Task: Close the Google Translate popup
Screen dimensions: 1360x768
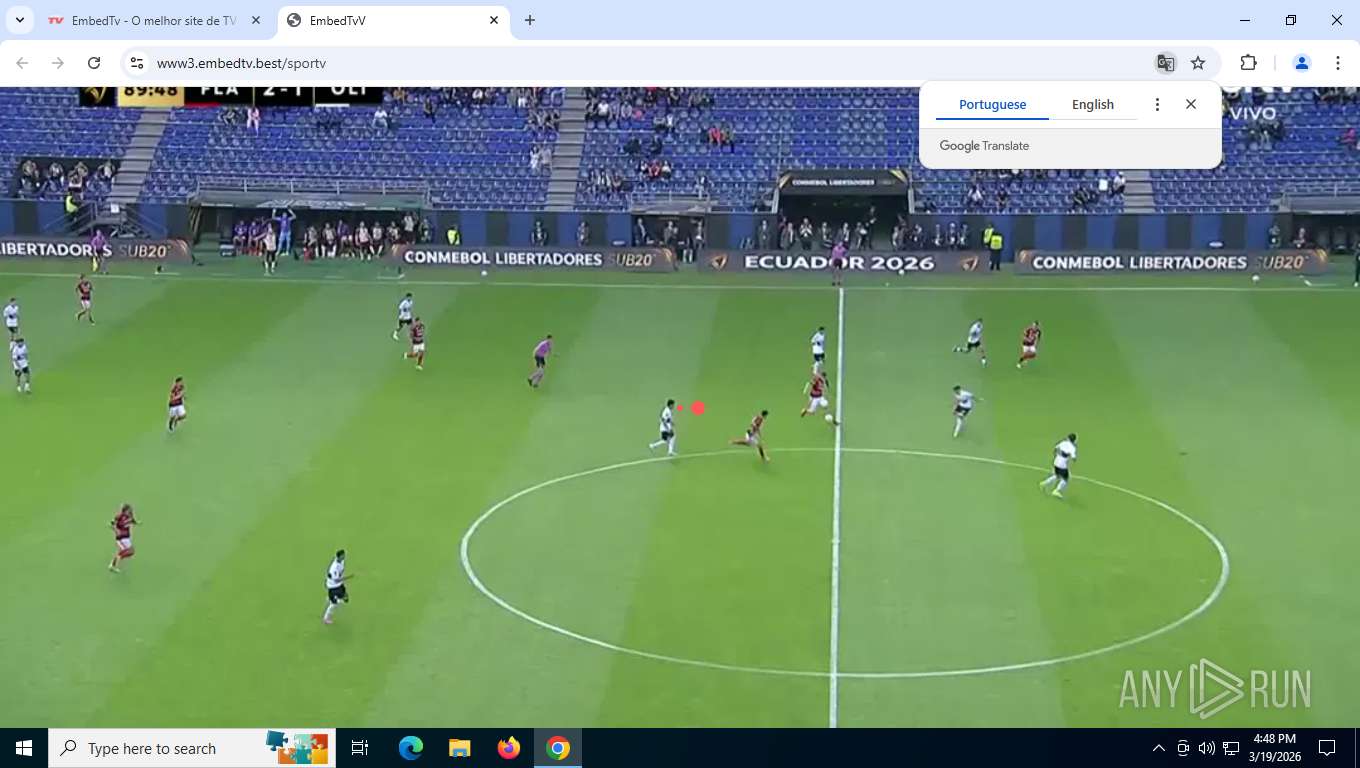Action: [x=1191, y=104]
